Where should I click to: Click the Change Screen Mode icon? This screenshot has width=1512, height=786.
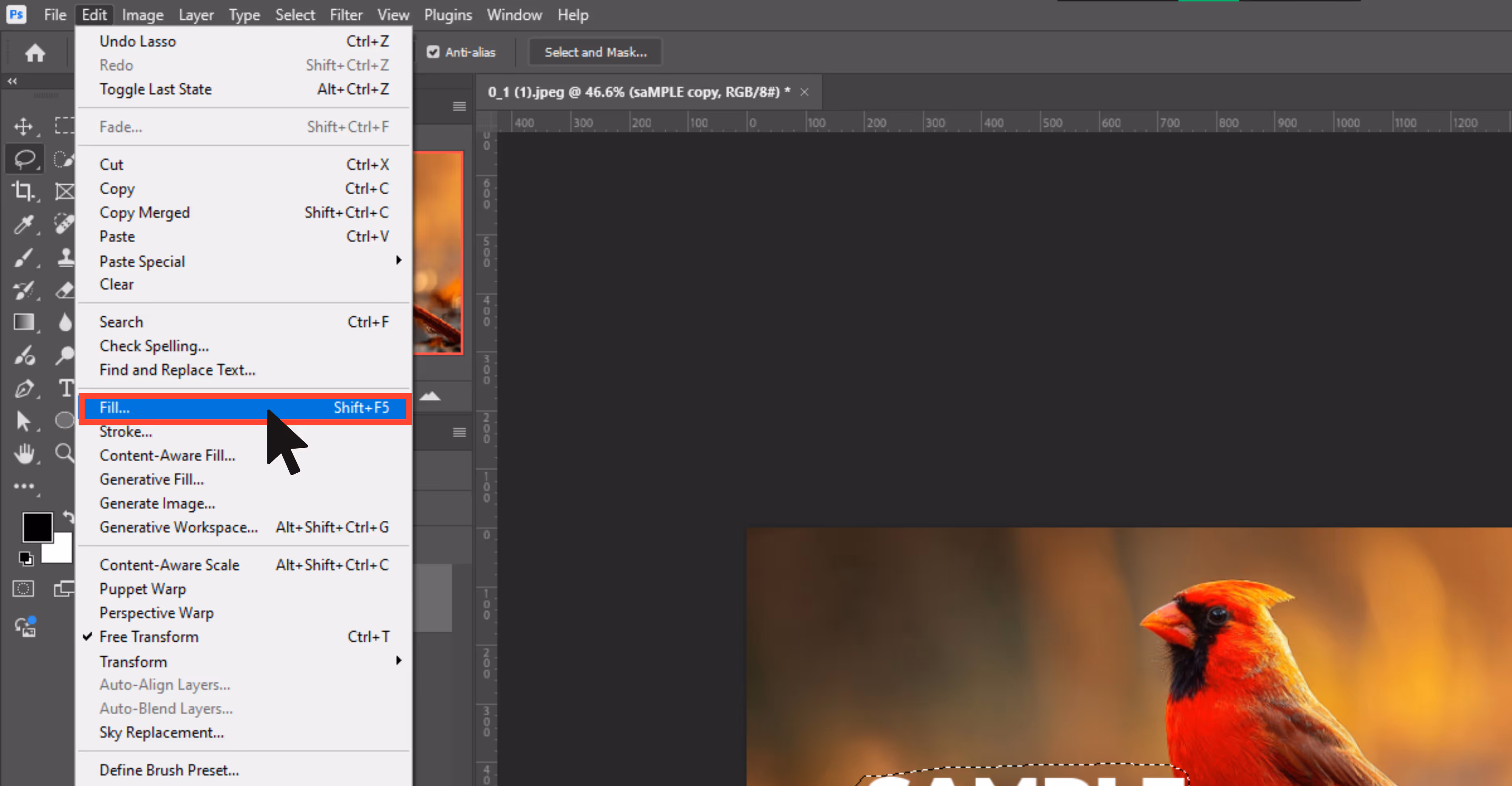64,588
